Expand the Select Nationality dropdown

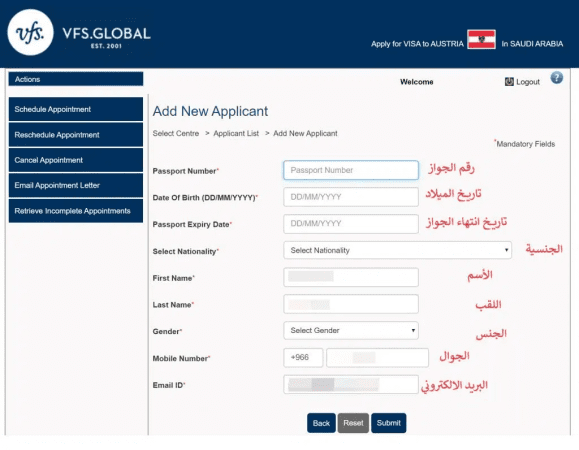tap(397, 250)
